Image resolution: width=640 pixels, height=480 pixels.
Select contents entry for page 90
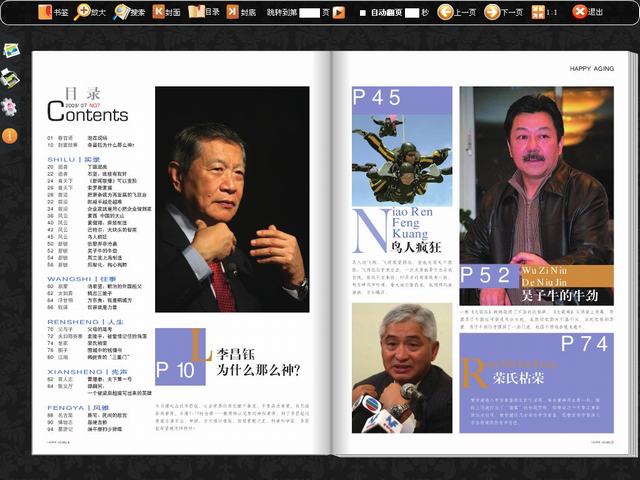click(78, 422)
